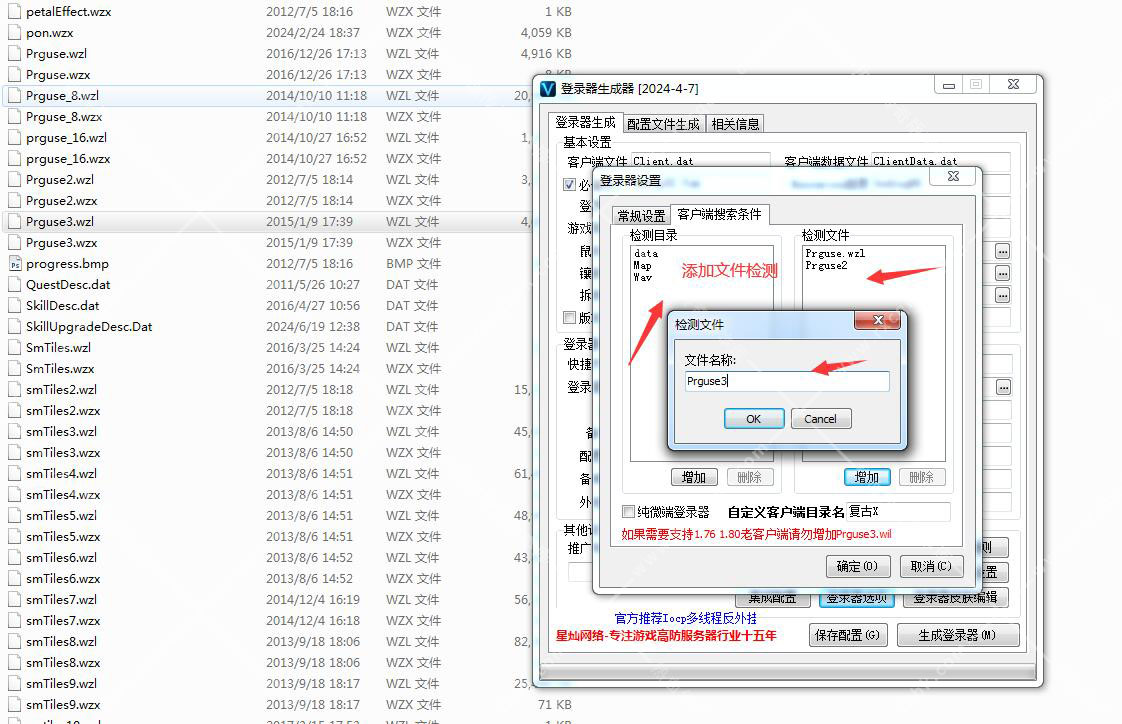Open the 配置文件生成 tab
1122x724 pixels.
coord(663,124)
